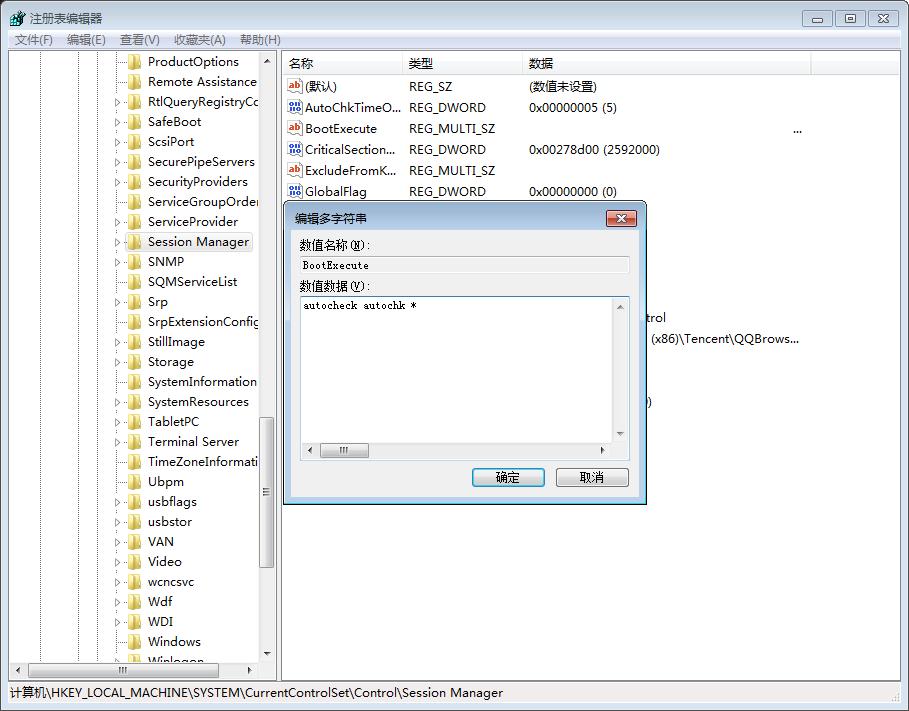This screenshot has height=711, width=909.
Task: Expand the Terminal Server tree node
Action: [x=117, y=442]
